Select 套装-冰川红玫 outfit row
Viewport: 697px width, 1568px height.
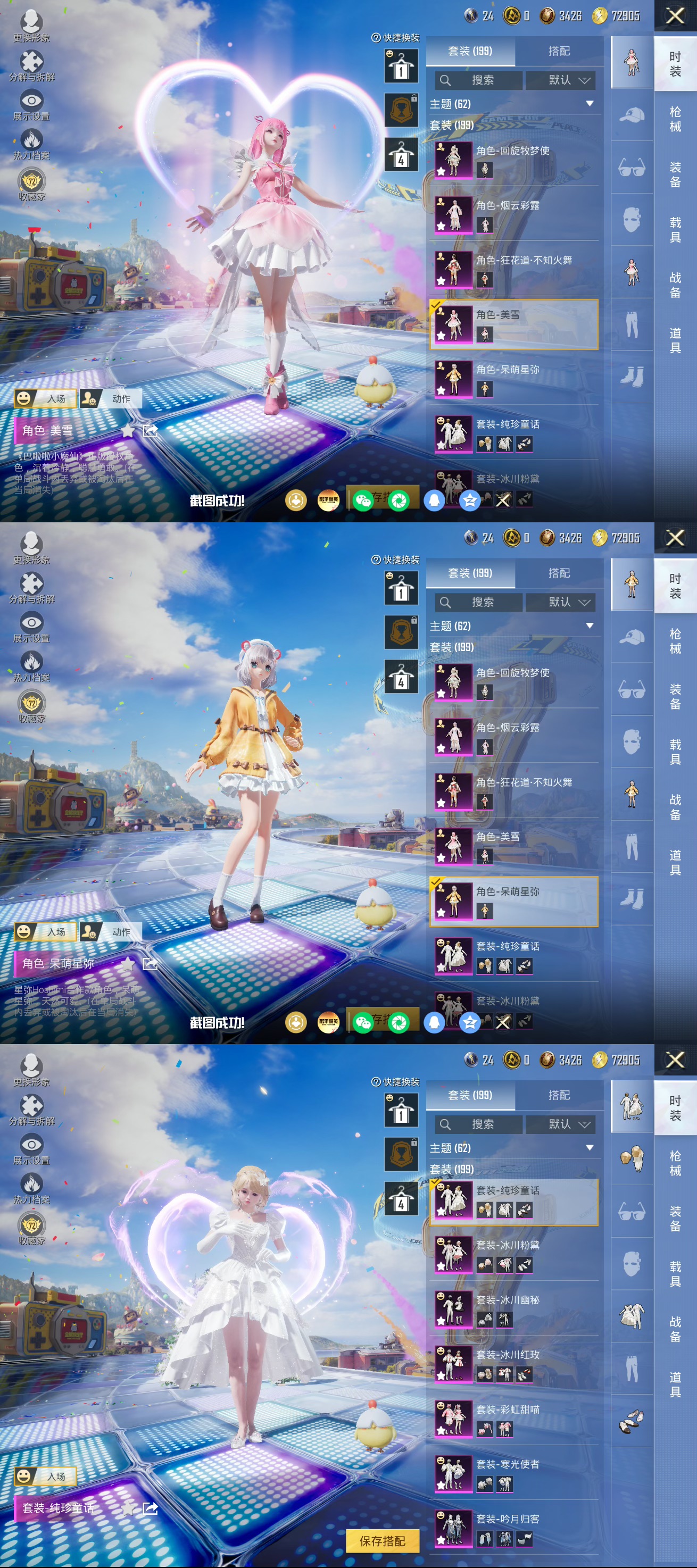point(515,1363)
